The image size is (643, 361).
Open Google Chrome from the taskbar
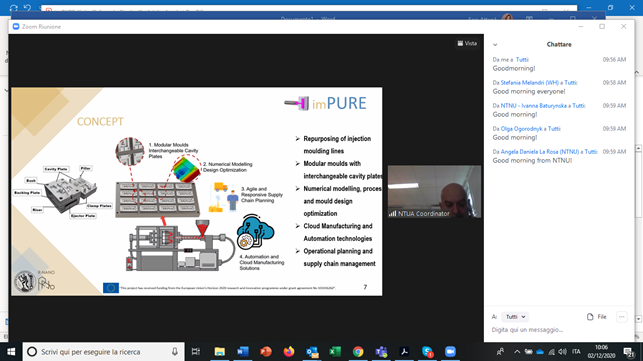[x=358, y=352]
